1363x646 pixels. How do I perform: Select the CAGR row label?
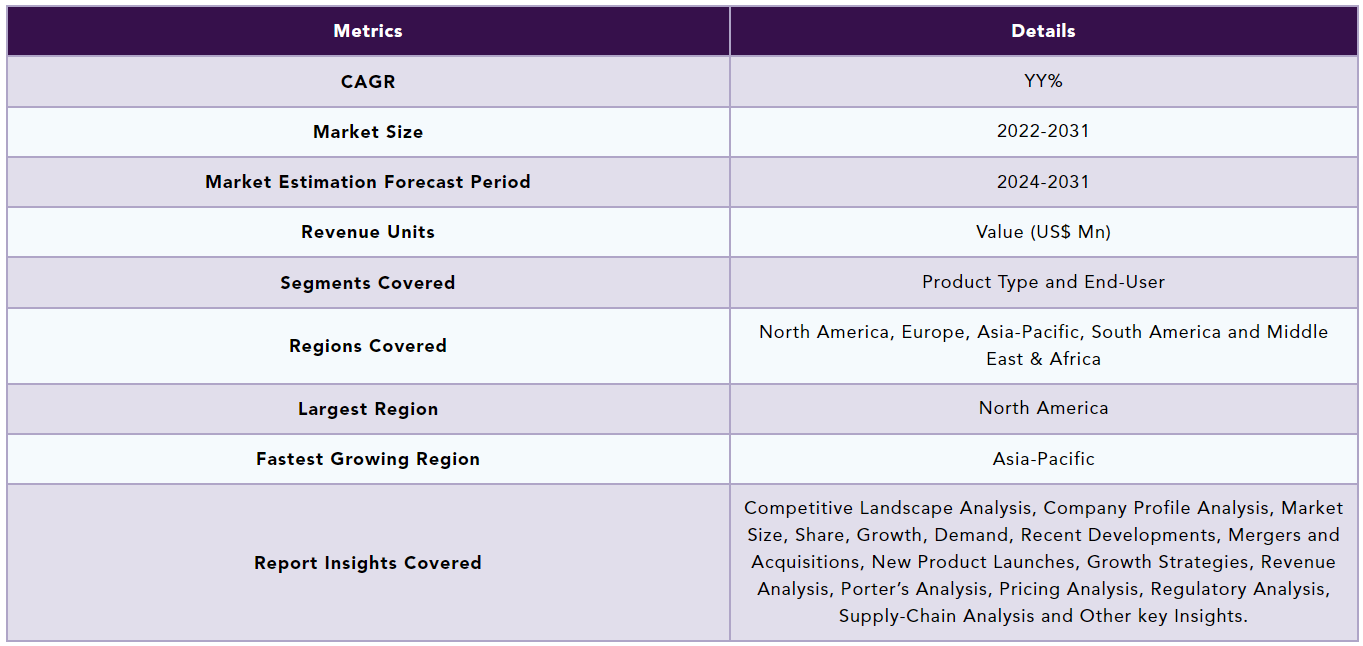click(368, 82)
